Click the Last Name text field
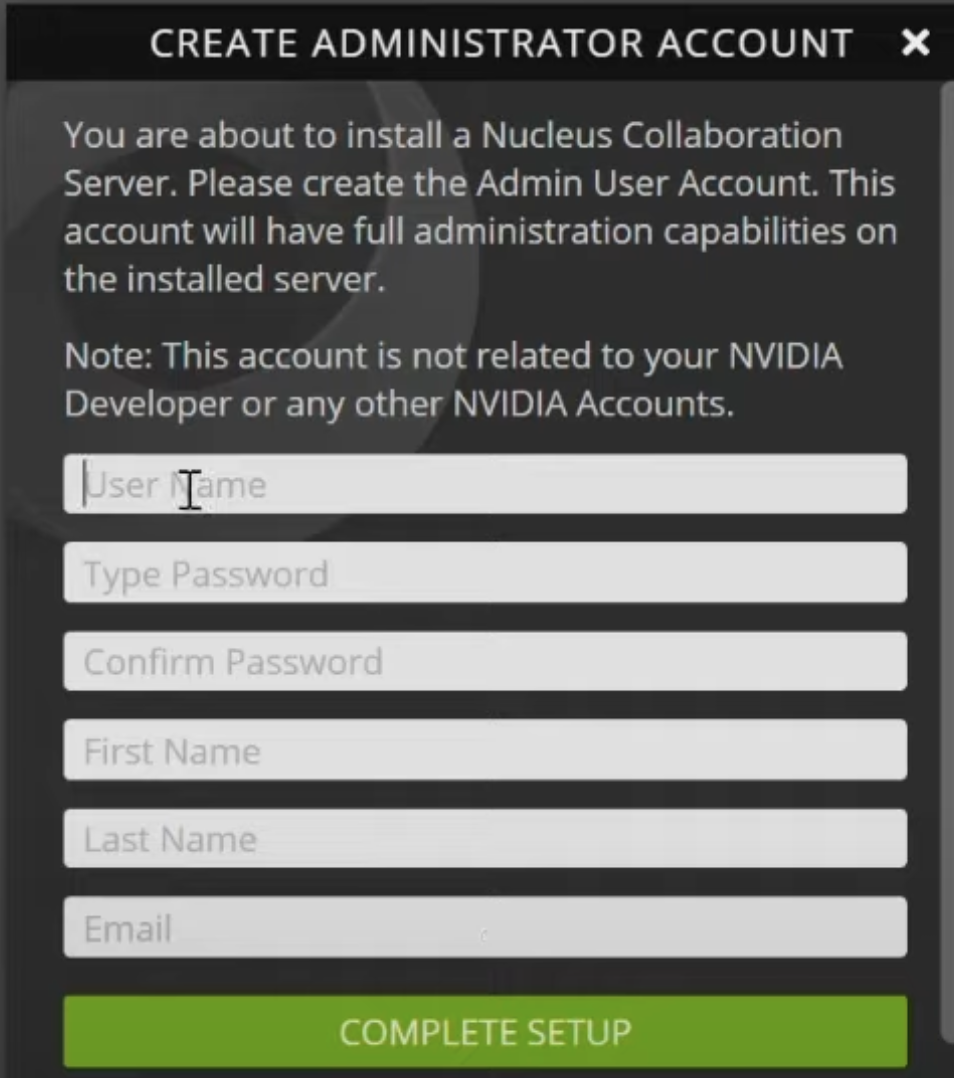This screenshot has width=954, height=1078. (485, 838)
